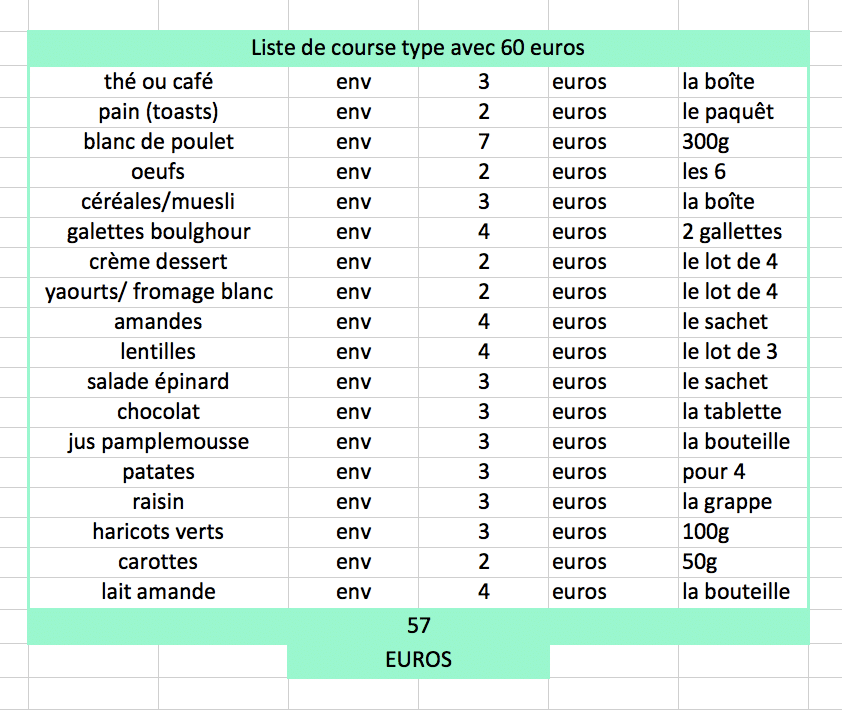Select the 'haricots verts' cell
The width and height of the screenshot is (842, 710).
pos(158,532)
